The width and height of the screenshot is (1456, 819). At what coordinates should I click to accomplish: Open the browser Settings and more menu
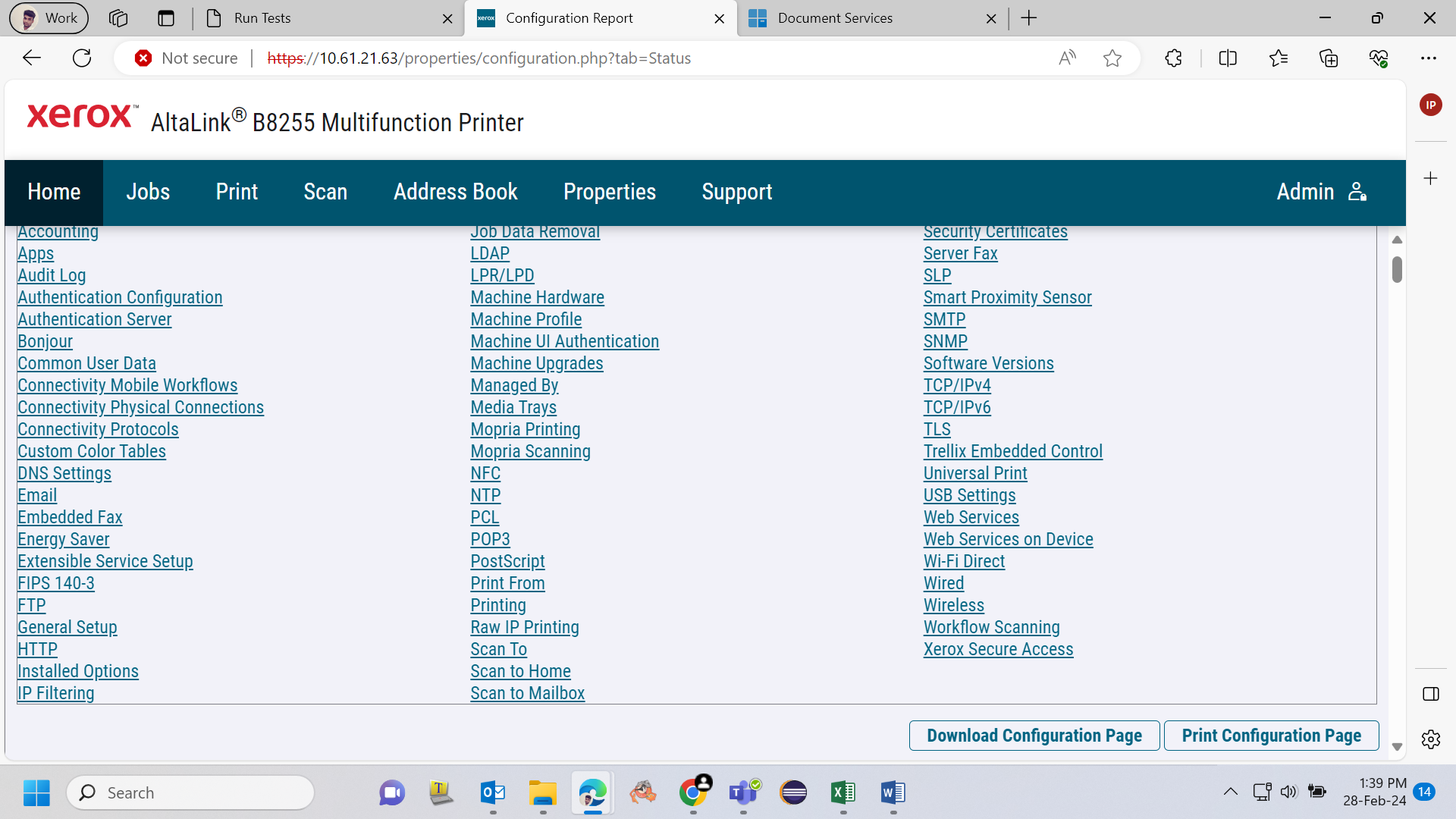1429,58
